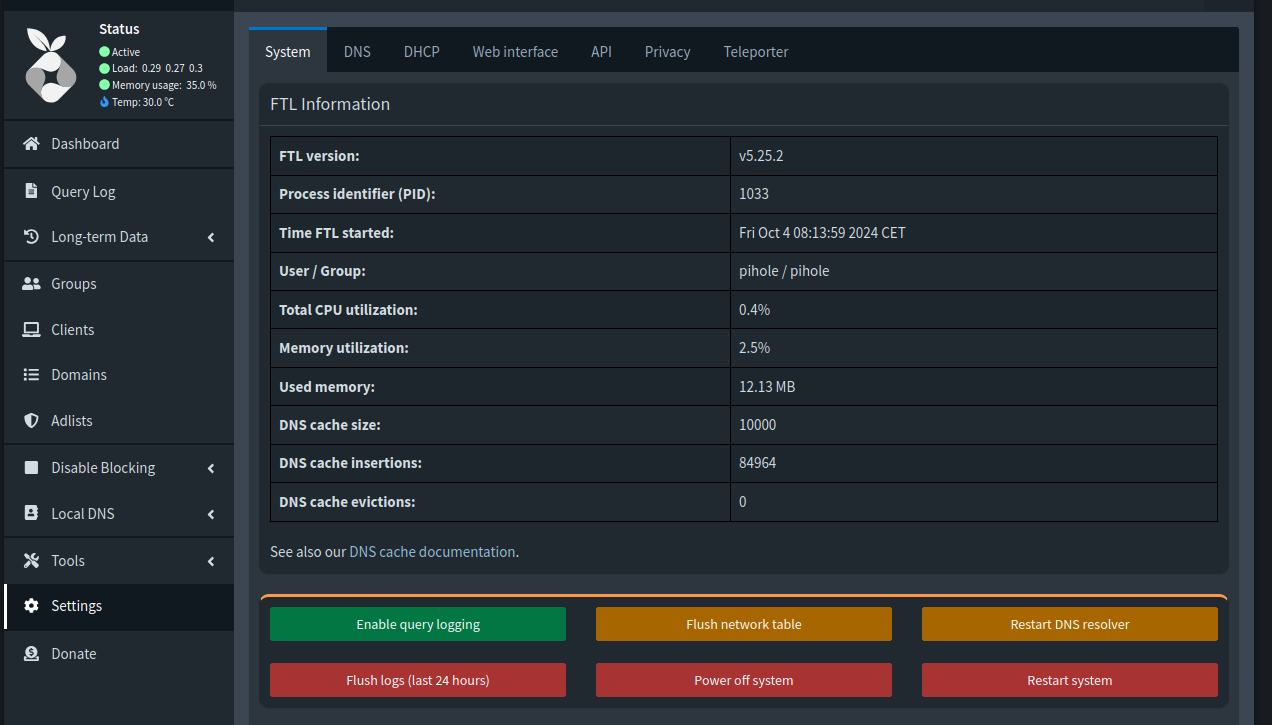Click the Local DNS address book icon

coord(31,514)
